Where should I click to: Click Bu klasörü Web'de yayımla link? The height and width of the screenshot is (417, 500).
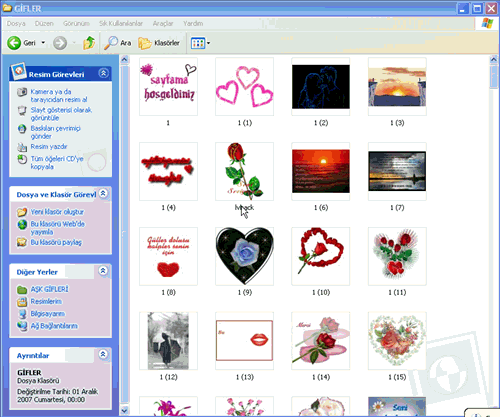point(58,228)
